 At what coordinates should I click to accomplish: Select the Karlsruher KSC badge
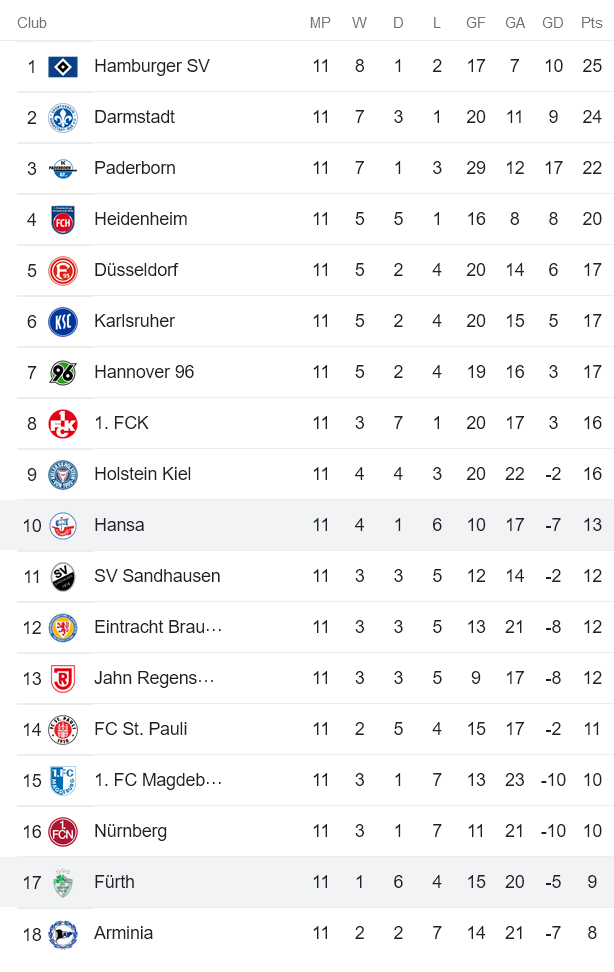point(60,321)
